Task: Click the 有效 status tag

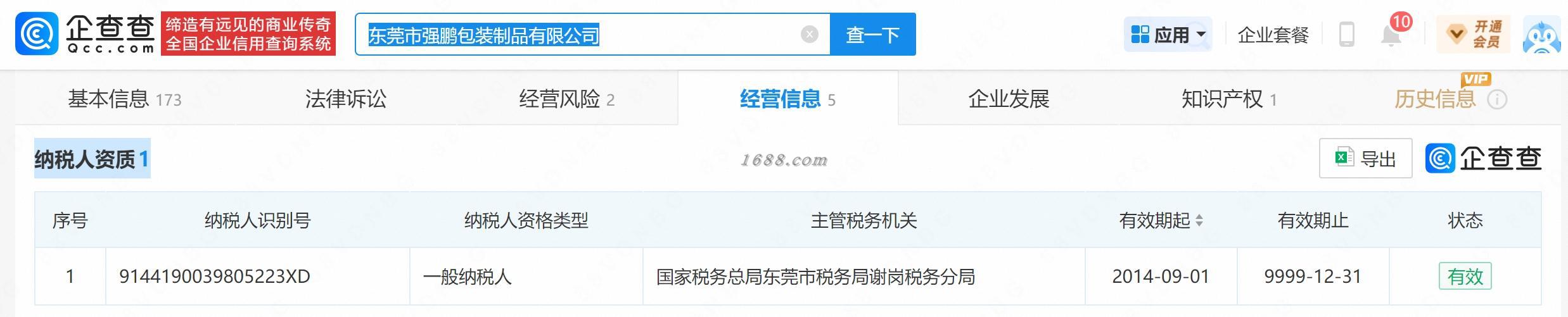Action: click(1465, 277)
